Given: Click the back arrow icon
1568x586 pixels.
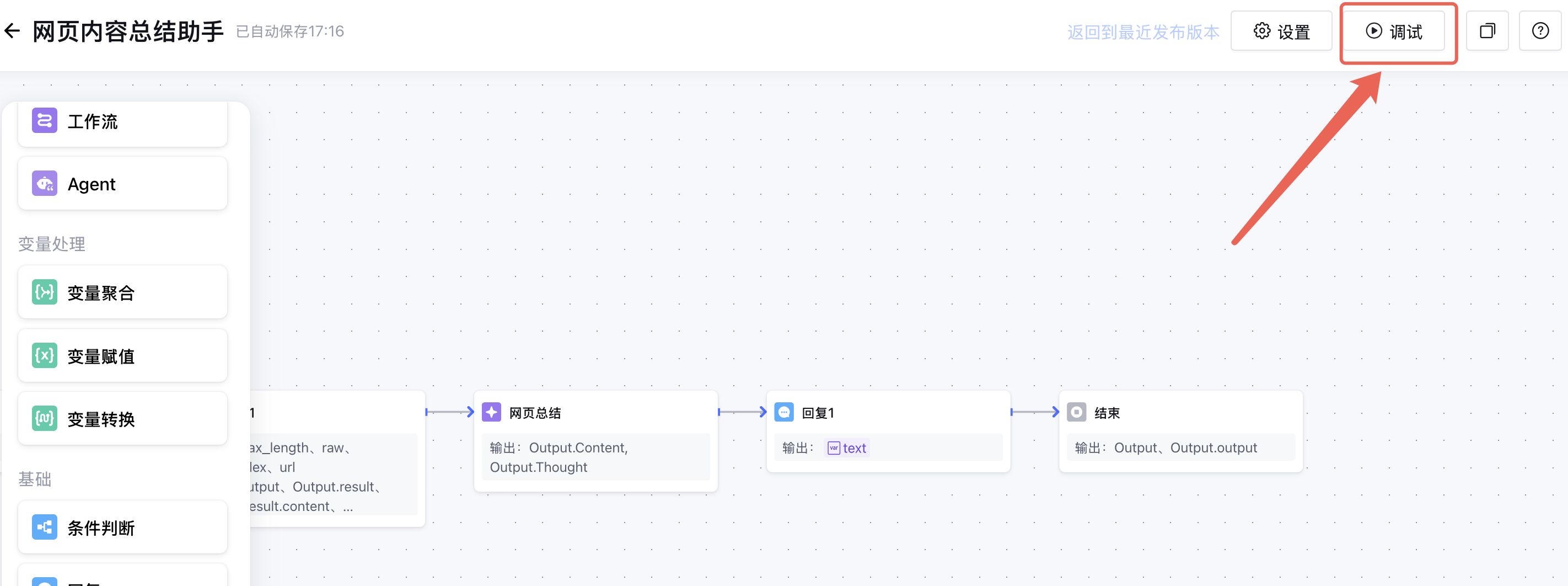Looking at the screenshot, I should click(12, 30).
